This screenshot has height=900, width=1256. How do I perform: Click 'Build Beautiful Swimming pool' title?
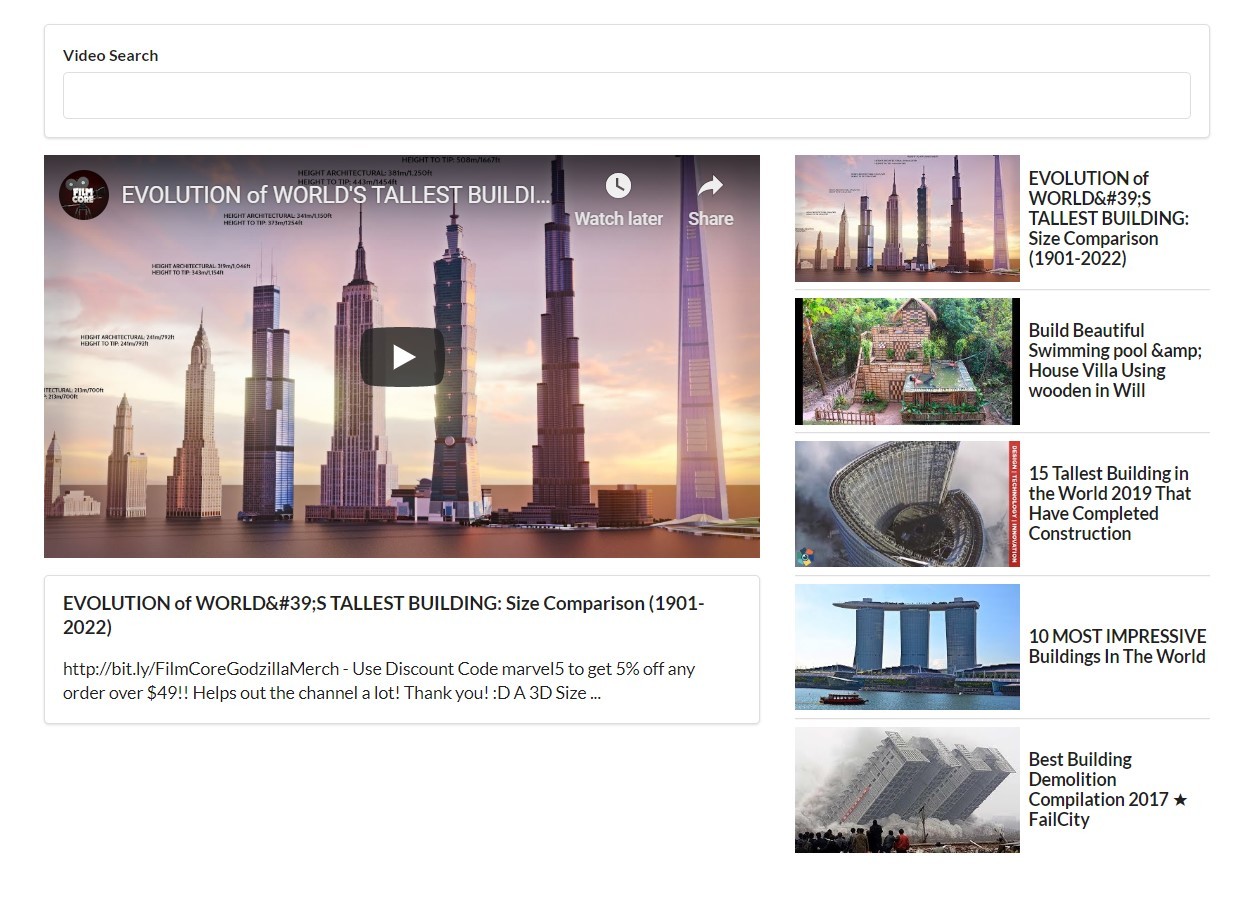click(1114, 360)
